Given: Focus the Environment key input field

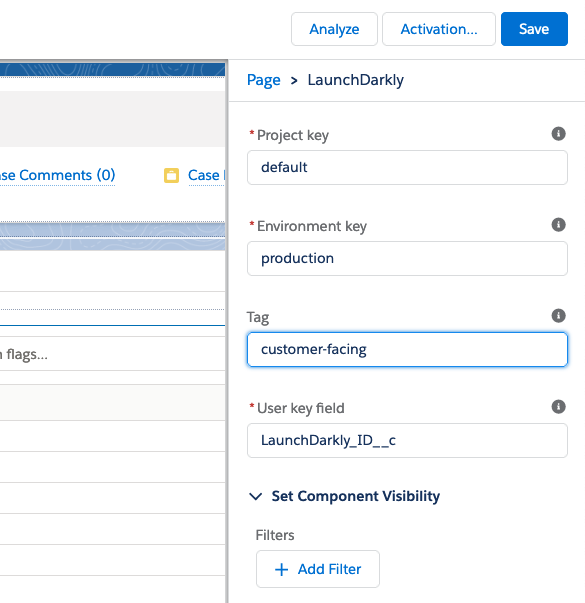Looking at the screenshot, I should [407, 258].
